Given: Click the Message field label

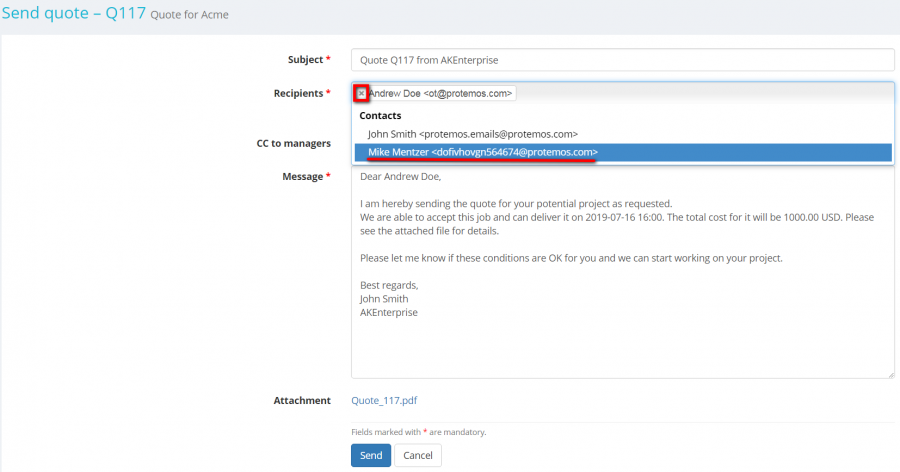Looking at the screenshot, I should click(x=301, y=176).
